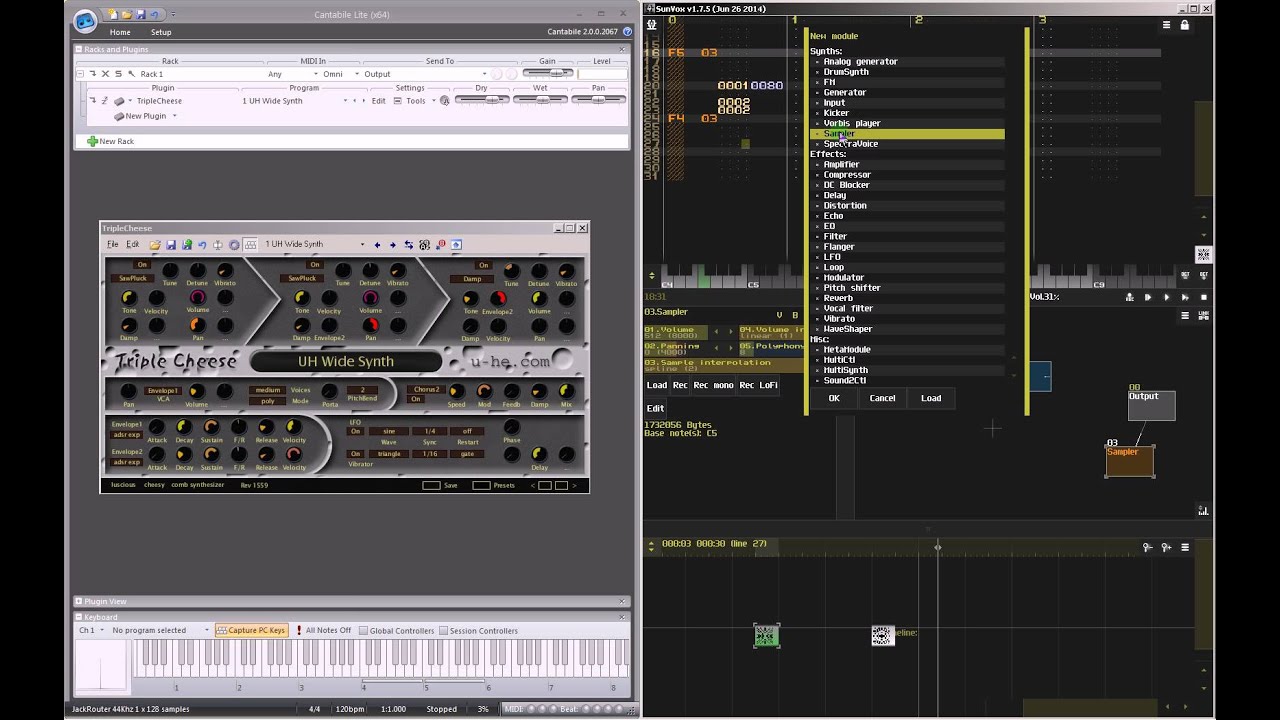
Task: Open the File menu in the TripleCheese window
Action: [x=112, y=244]
